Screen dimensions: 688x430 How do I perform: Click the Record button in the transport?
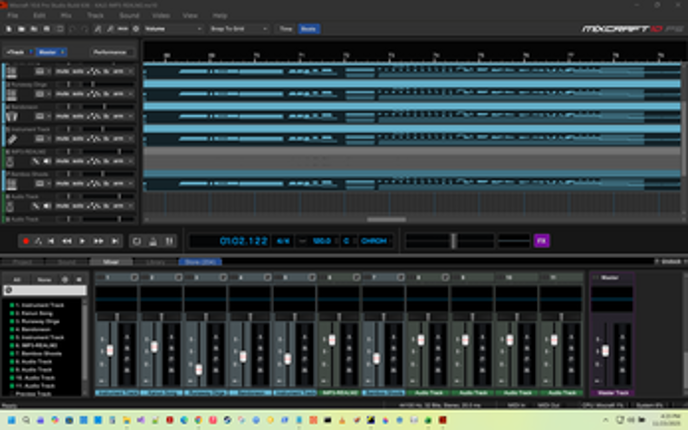[26, 241]
